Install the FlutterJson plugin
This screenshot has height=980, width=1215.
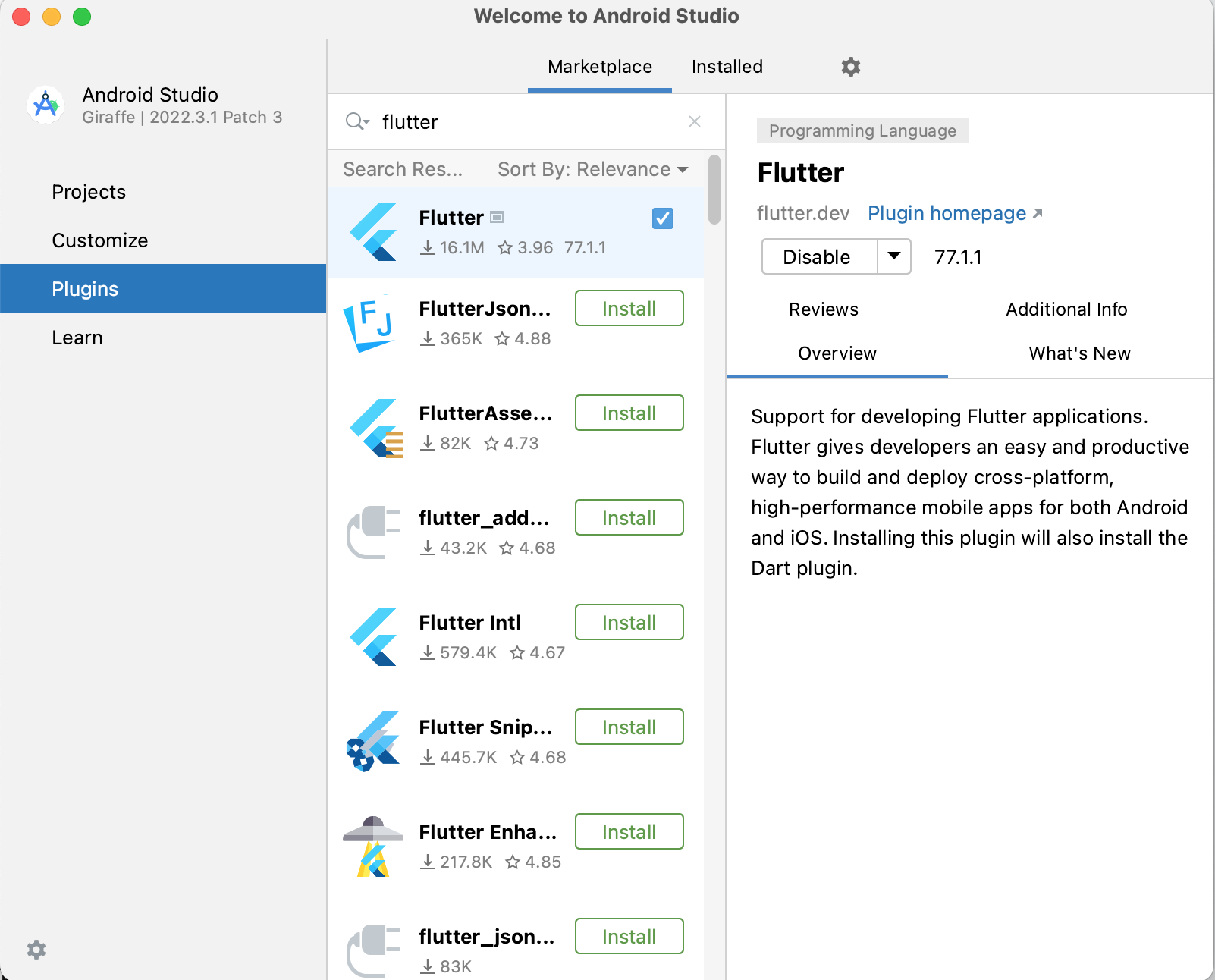click(x=629, y=308)
